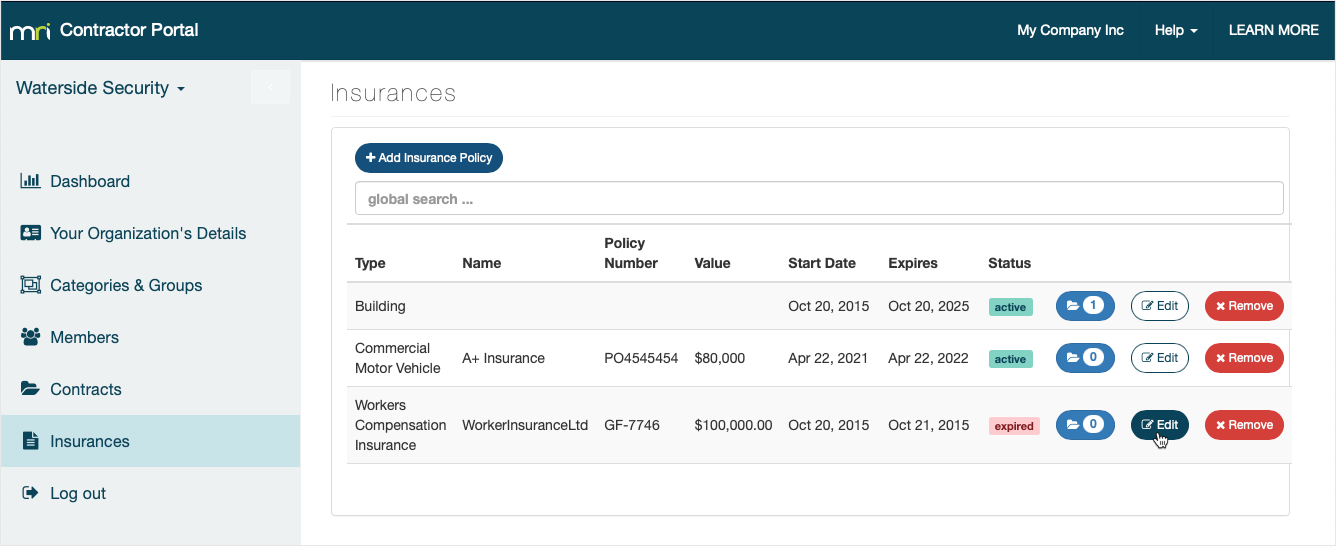
Task: Collapse the sidebar with the chevron button
Action: coord(270,88)
